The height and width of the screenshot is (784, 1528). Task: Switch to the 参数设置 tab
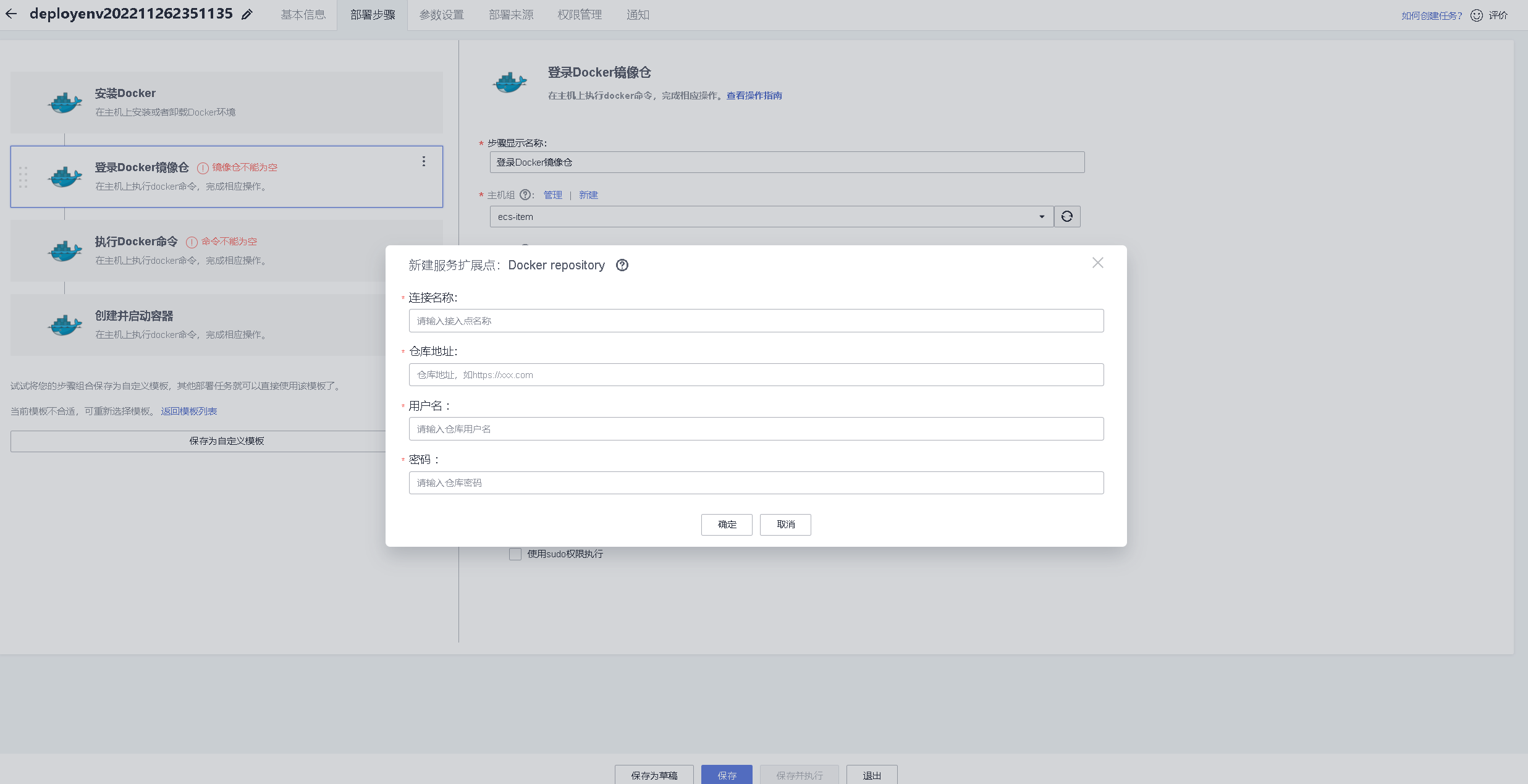coord(441,14)
